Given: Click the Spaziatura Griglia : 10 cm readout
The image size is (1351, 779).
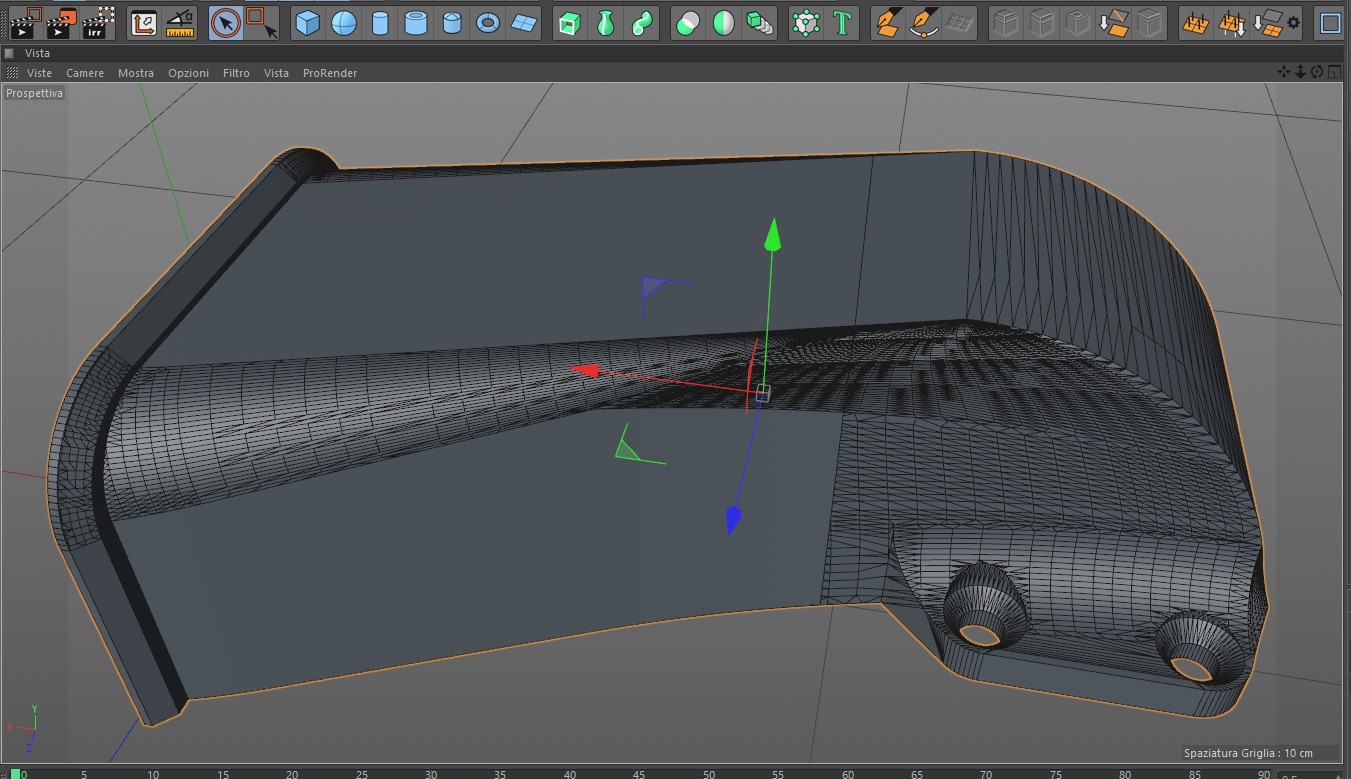Looking at the screenshot, I should click(1248, 753).
